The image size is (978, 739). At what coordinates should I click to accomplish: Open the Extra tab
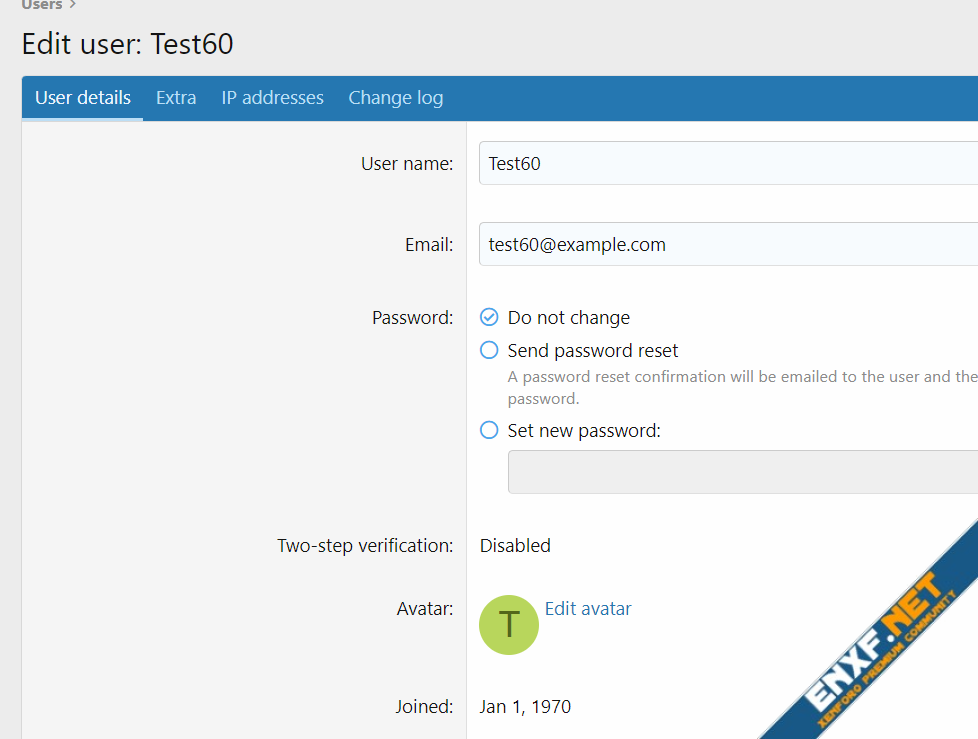176,98
